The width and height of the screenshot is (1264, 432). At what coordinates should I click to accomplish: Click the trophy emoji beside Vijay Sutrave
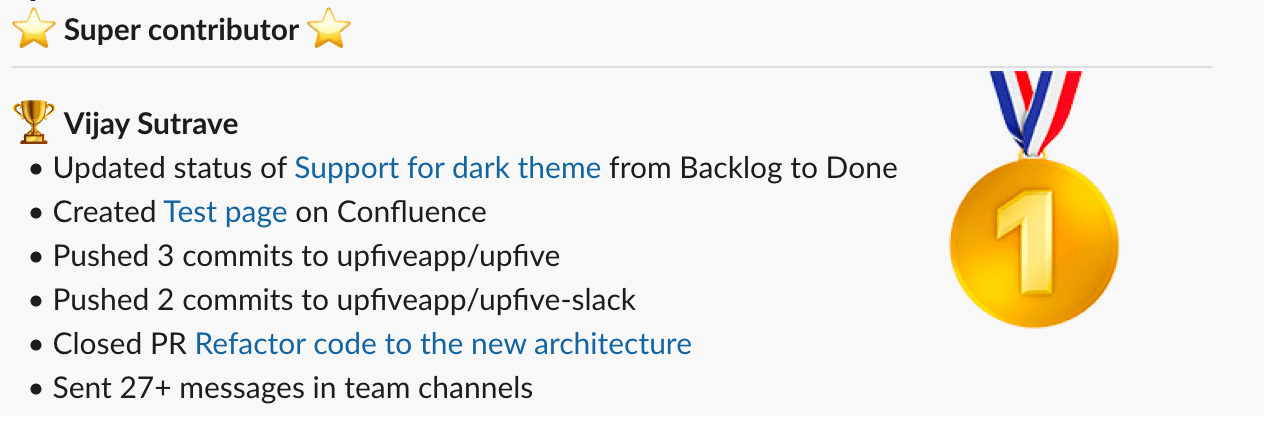(x=34, y=122)
